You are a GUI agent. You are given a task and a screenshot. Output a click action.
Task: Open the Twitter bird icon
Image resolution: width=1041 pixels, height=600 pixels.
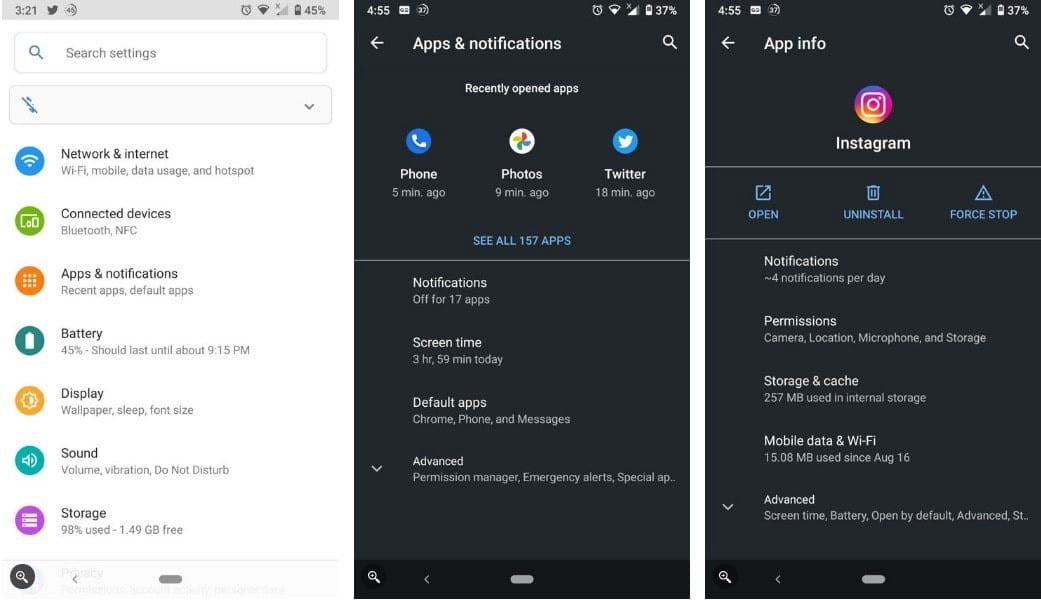pos(625,141)
